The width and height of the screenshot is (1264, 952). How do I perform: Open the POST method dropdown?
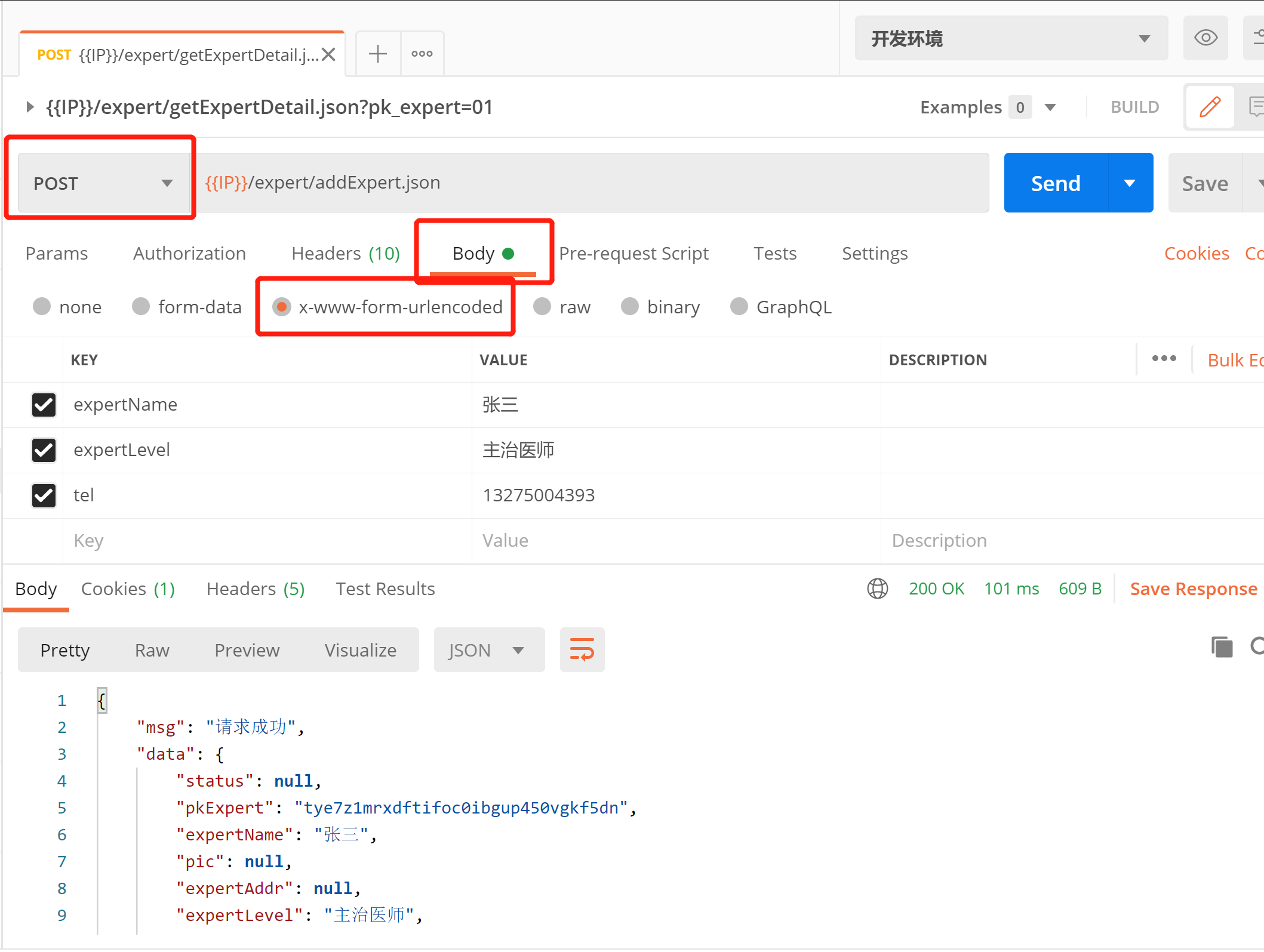[103, 183]
